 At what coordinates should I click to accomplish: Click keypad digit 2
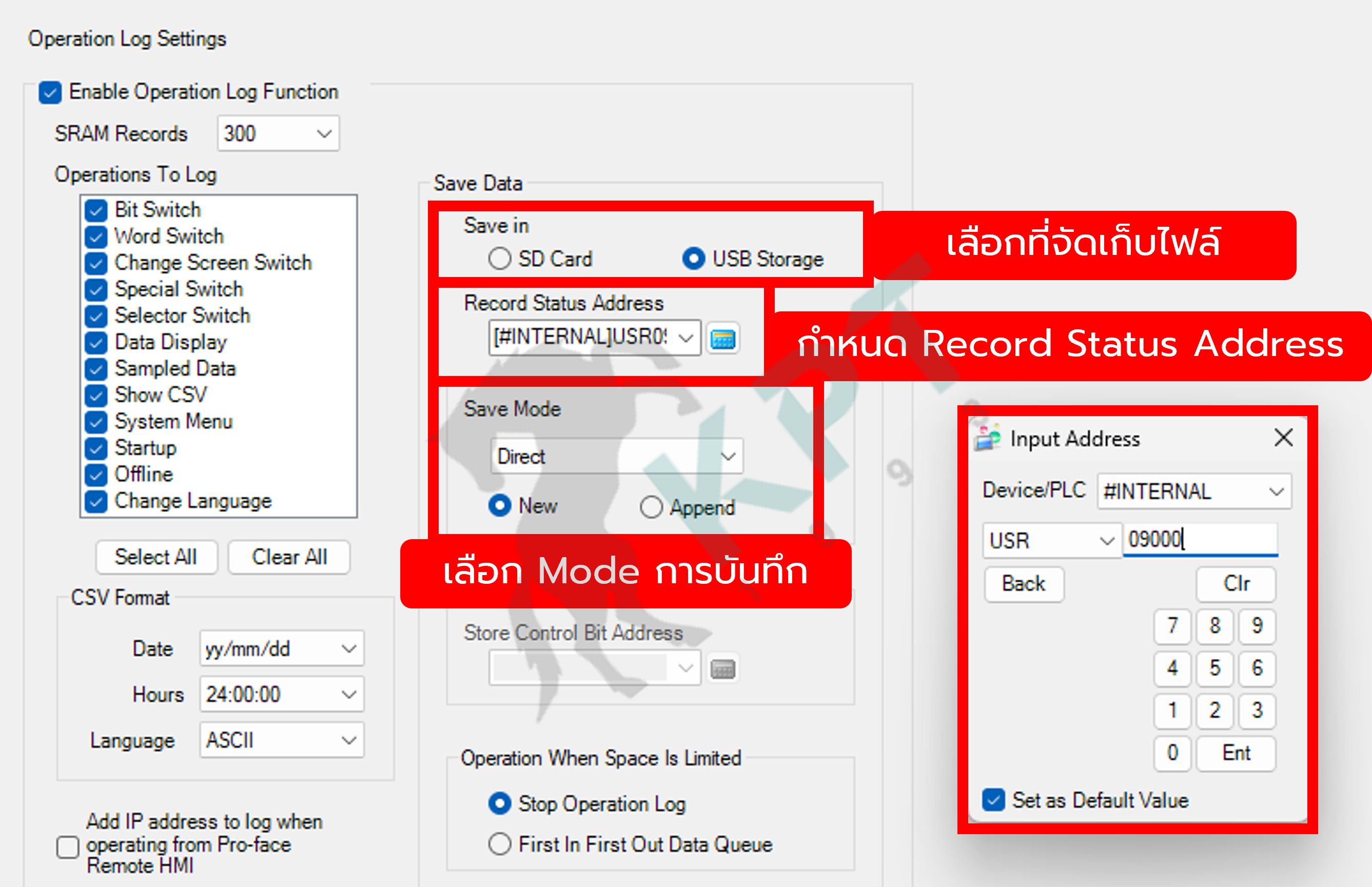(1215, 711)
